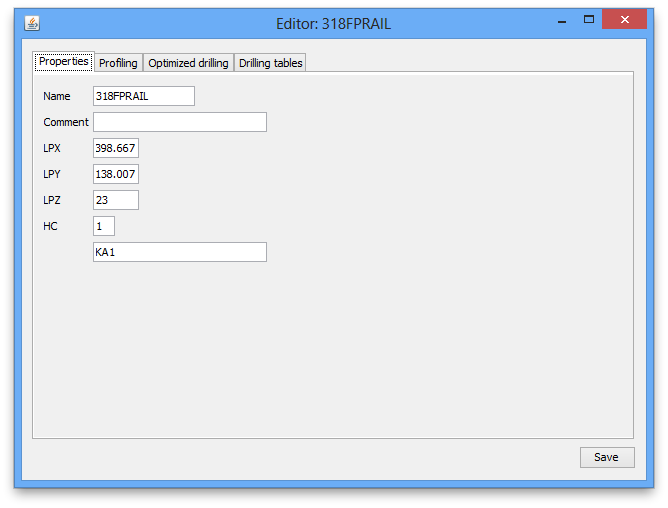Screen dimensions: 668x508
Task: Click the Name field containing 318FPRAIL
Action: (x=144, y=96)
